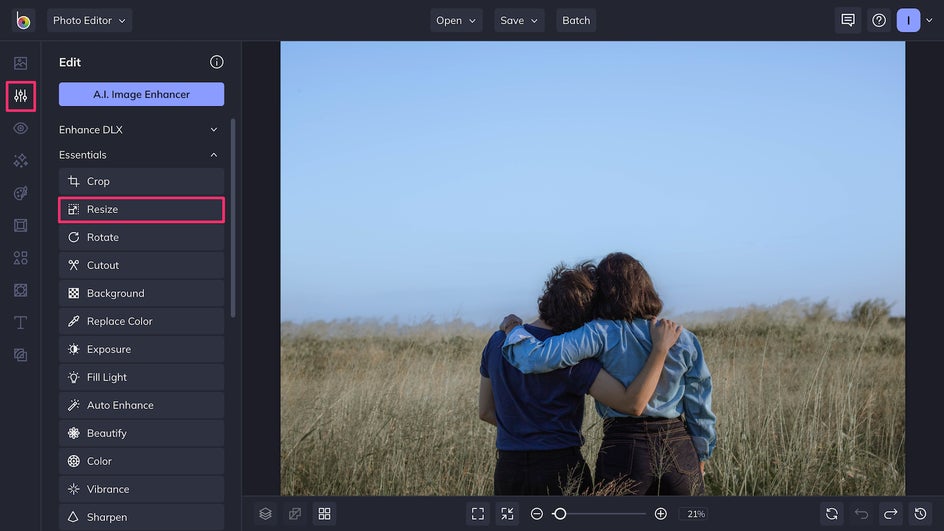The width and height of the screenshot is (944, 531).
Task: Click the Batch button
Action: pos(576,20)
